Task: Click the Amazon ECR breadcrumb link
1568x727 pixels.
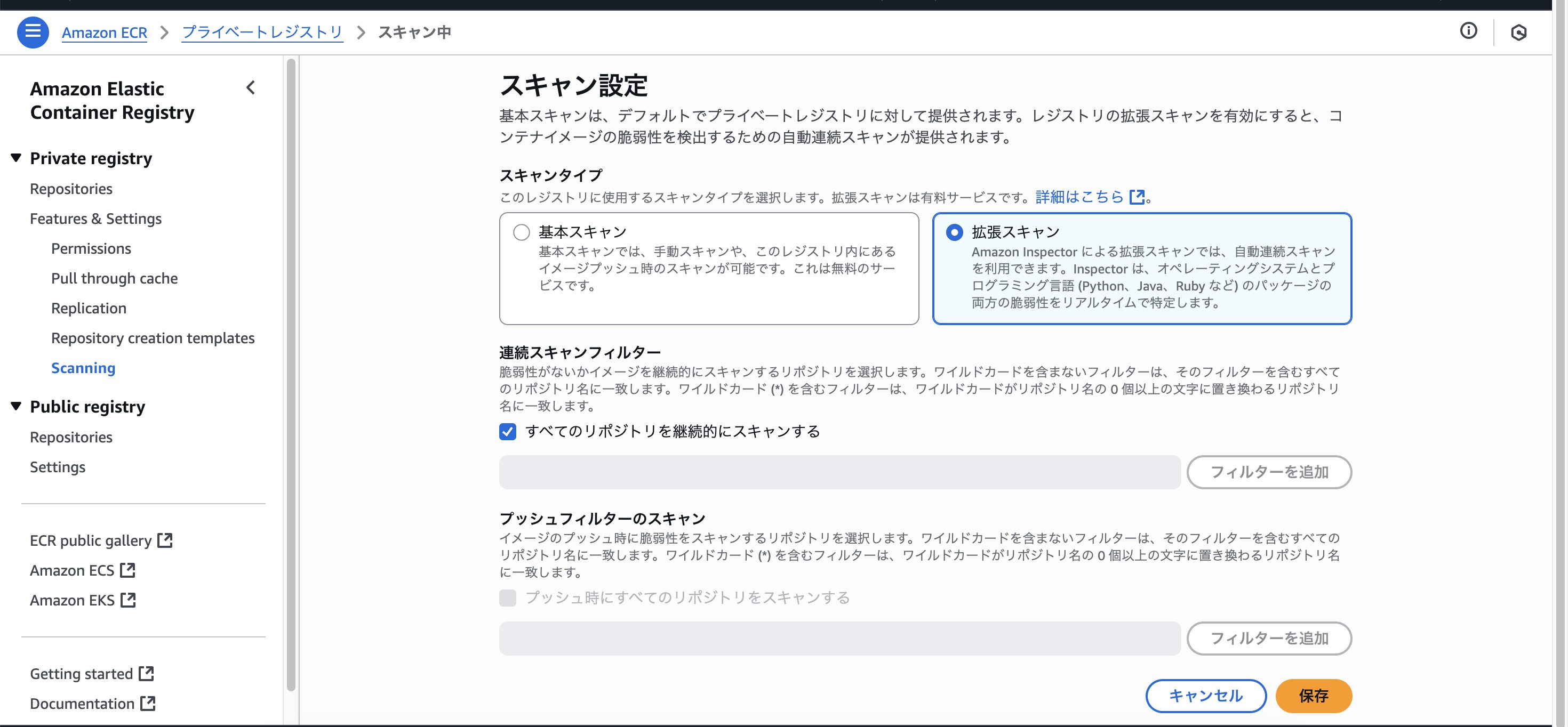Action: pos(104,32)
